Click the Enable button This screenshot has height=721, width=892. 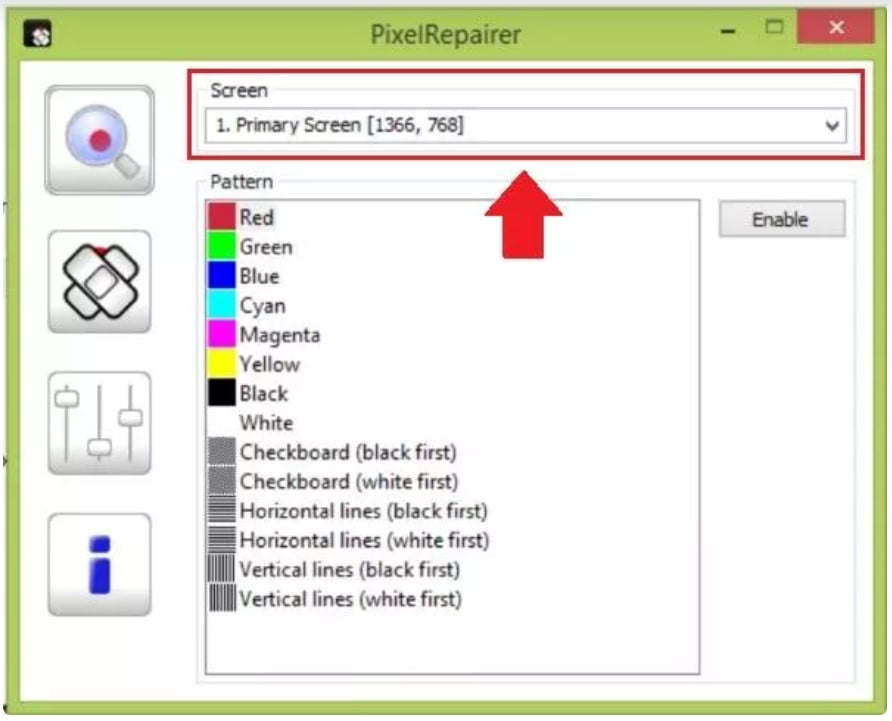pos(782,219)
